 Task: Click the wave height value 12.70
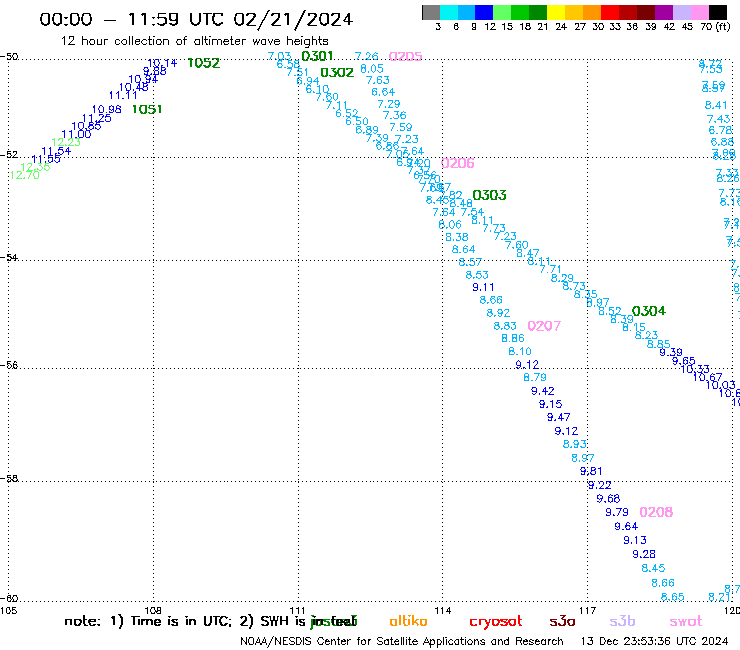pos(25,175)
